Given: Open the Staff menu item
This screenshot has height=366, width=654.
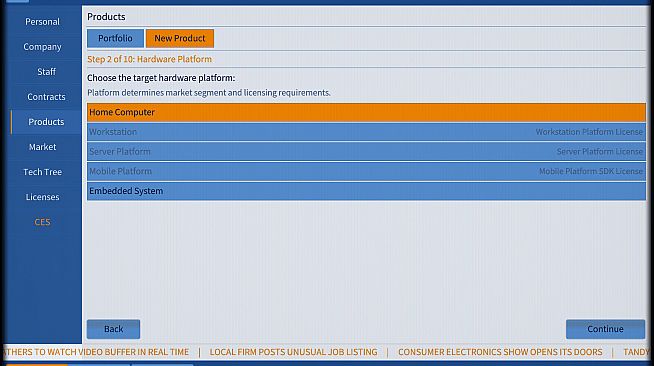Looking at the screenshot, I should tap(46, 72).
